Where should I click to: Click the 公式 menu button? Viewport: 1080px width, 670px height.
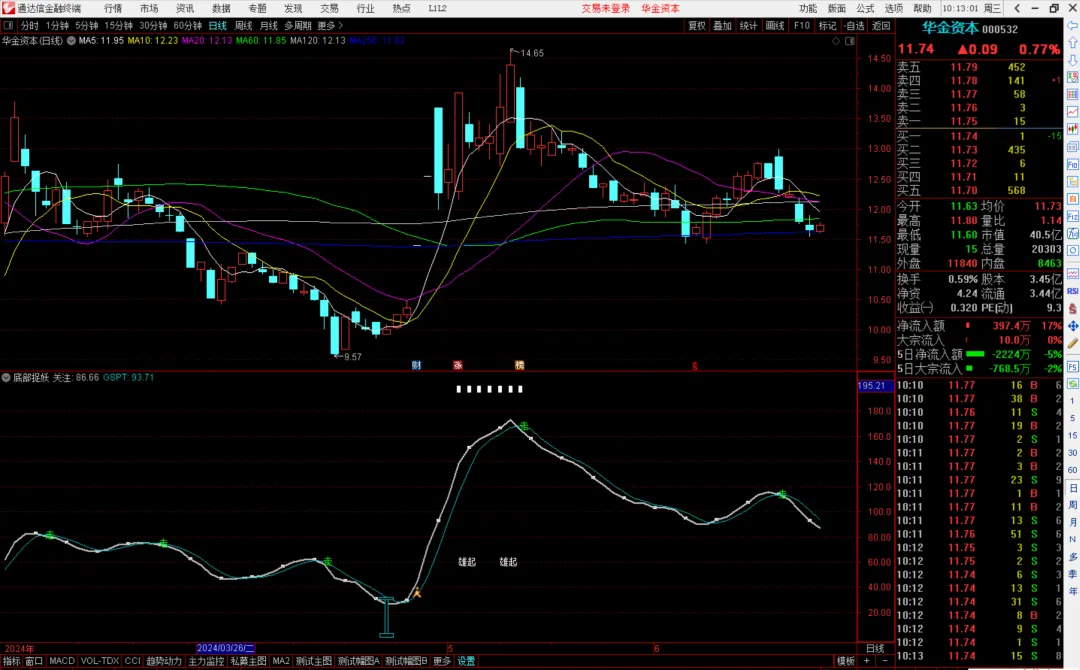click(865, 8)
